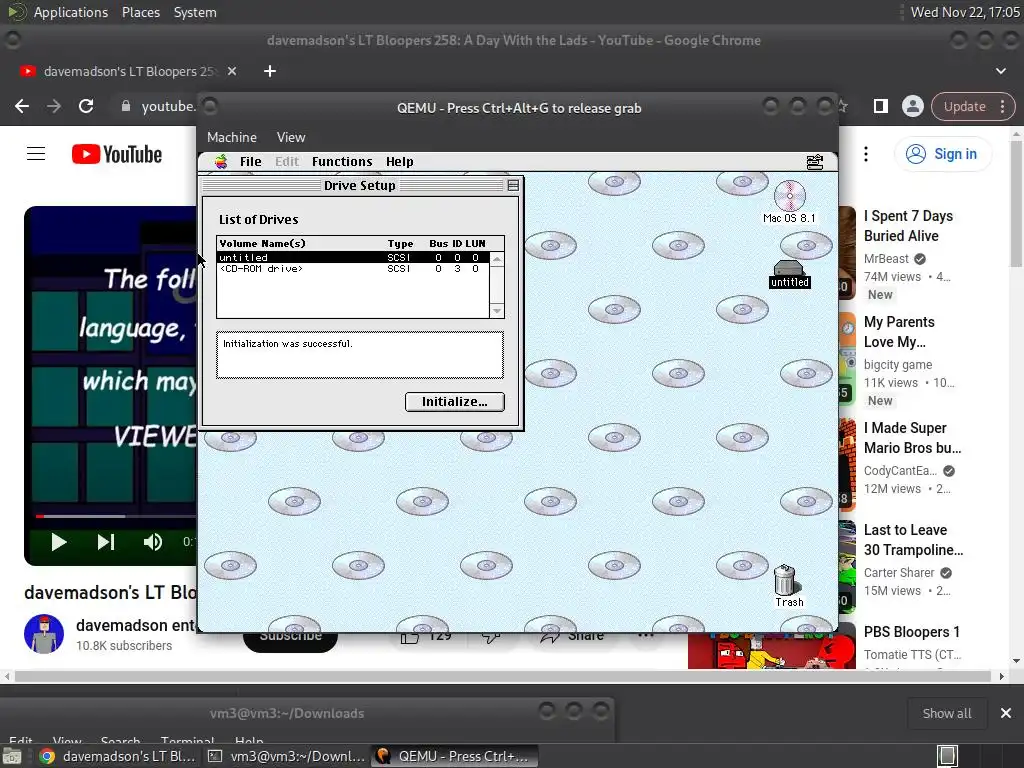This screenshot has height=768, width=1024.
Task: Open the QEMU View menu
Action: point(291,137)
